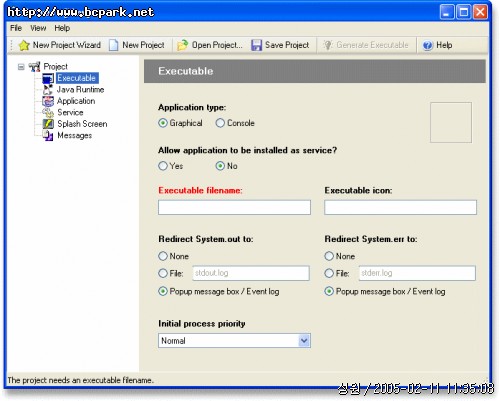
Task: Maximize the application window
Action: pos(464,12)
